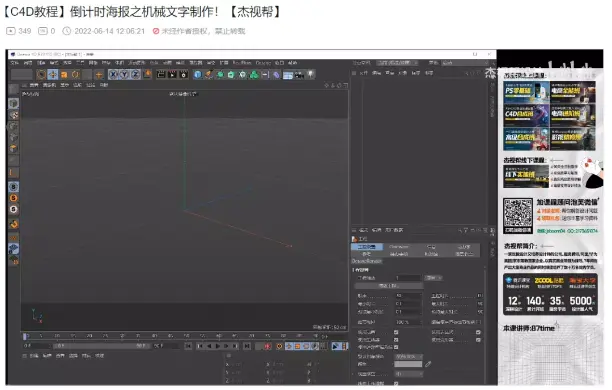Click the red Record keyframe button
This screenshot has width=612, height=390.
[x=268, y=346]
